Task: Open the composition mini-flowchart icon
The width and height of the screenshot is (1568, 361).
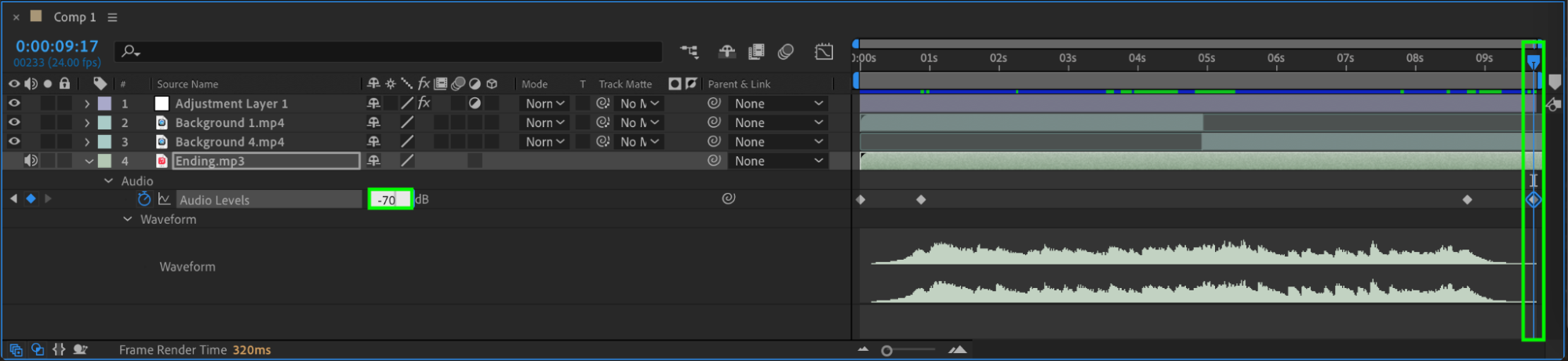Action: click(x=689, y=52)
